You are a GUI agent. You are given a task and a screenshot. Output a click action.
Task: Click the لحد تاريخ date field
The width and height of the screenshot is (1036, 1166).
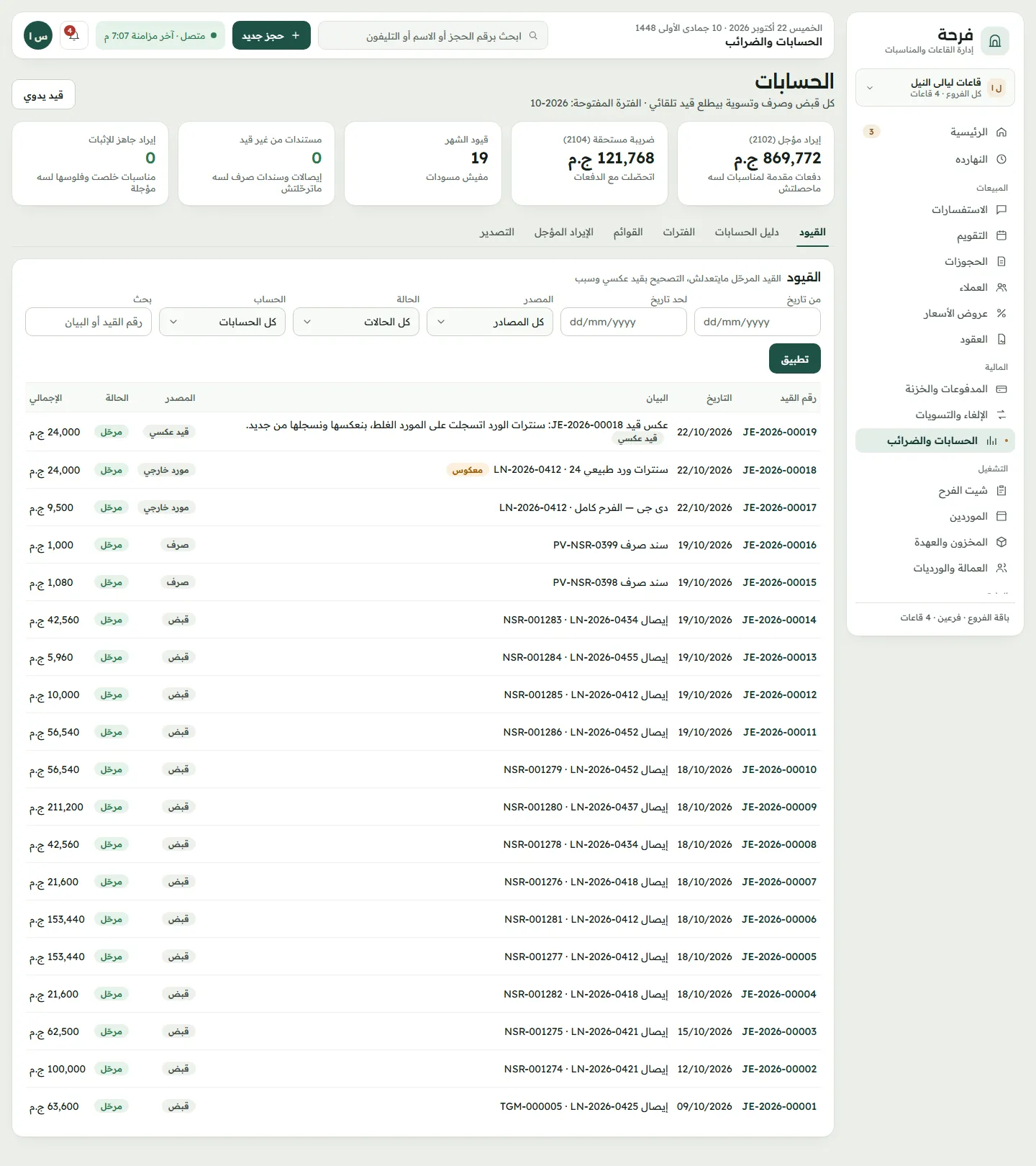click(624, 322)
